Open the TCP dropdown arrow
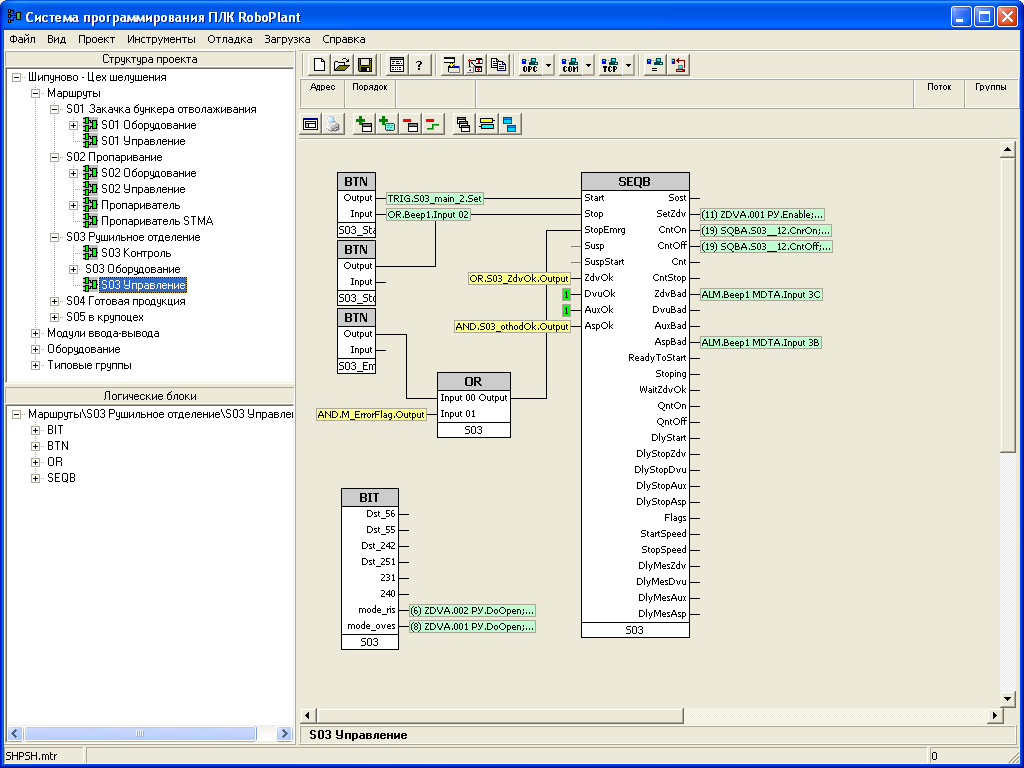This screenshot has width=1024, height=768. click(x=629, y=66)
